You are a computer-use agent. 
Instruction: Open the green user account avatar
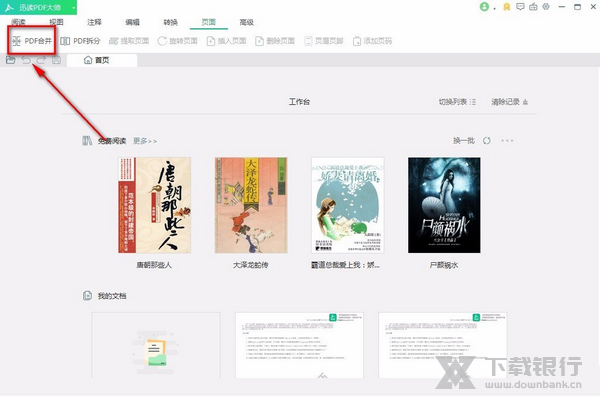(x=484, y=7)
